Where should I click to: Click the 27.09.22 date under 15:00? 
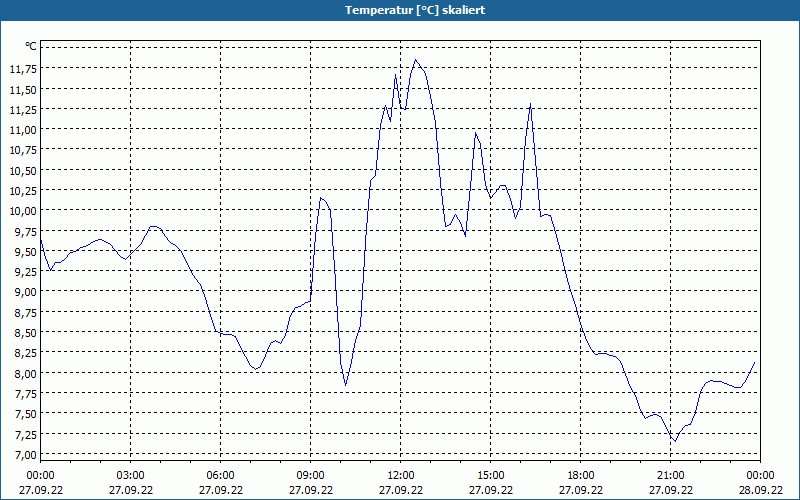491,490
